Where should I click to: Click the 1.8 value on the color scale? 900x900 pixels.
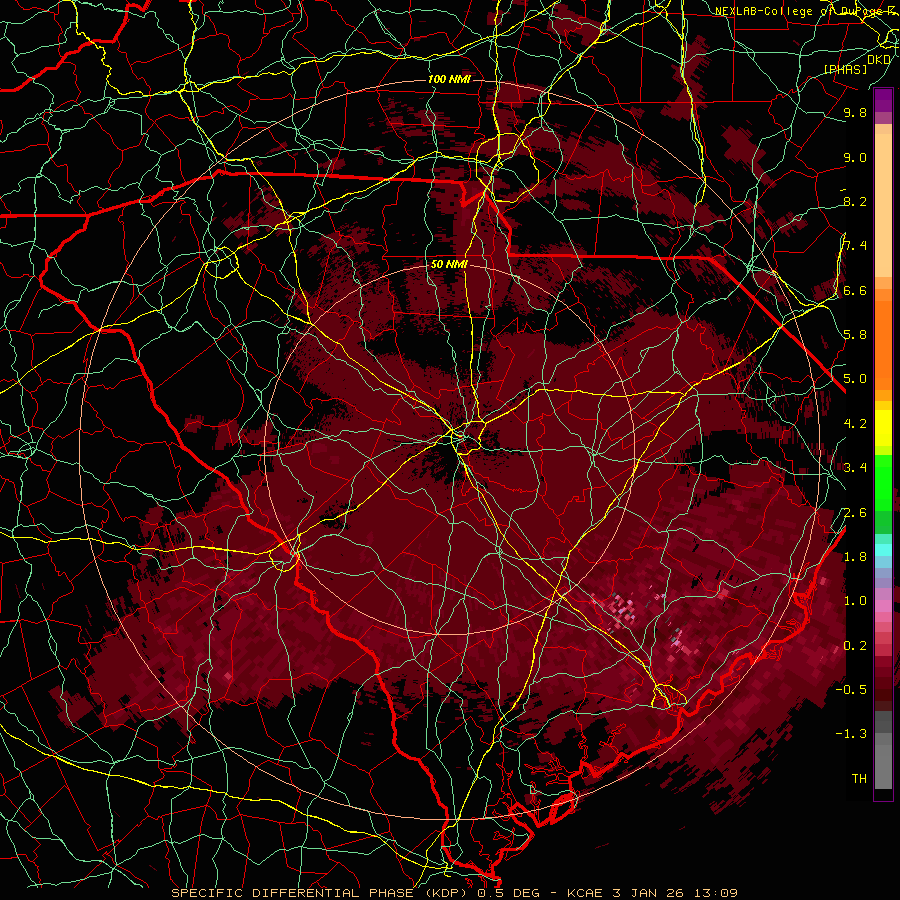(x=855, y=557)
